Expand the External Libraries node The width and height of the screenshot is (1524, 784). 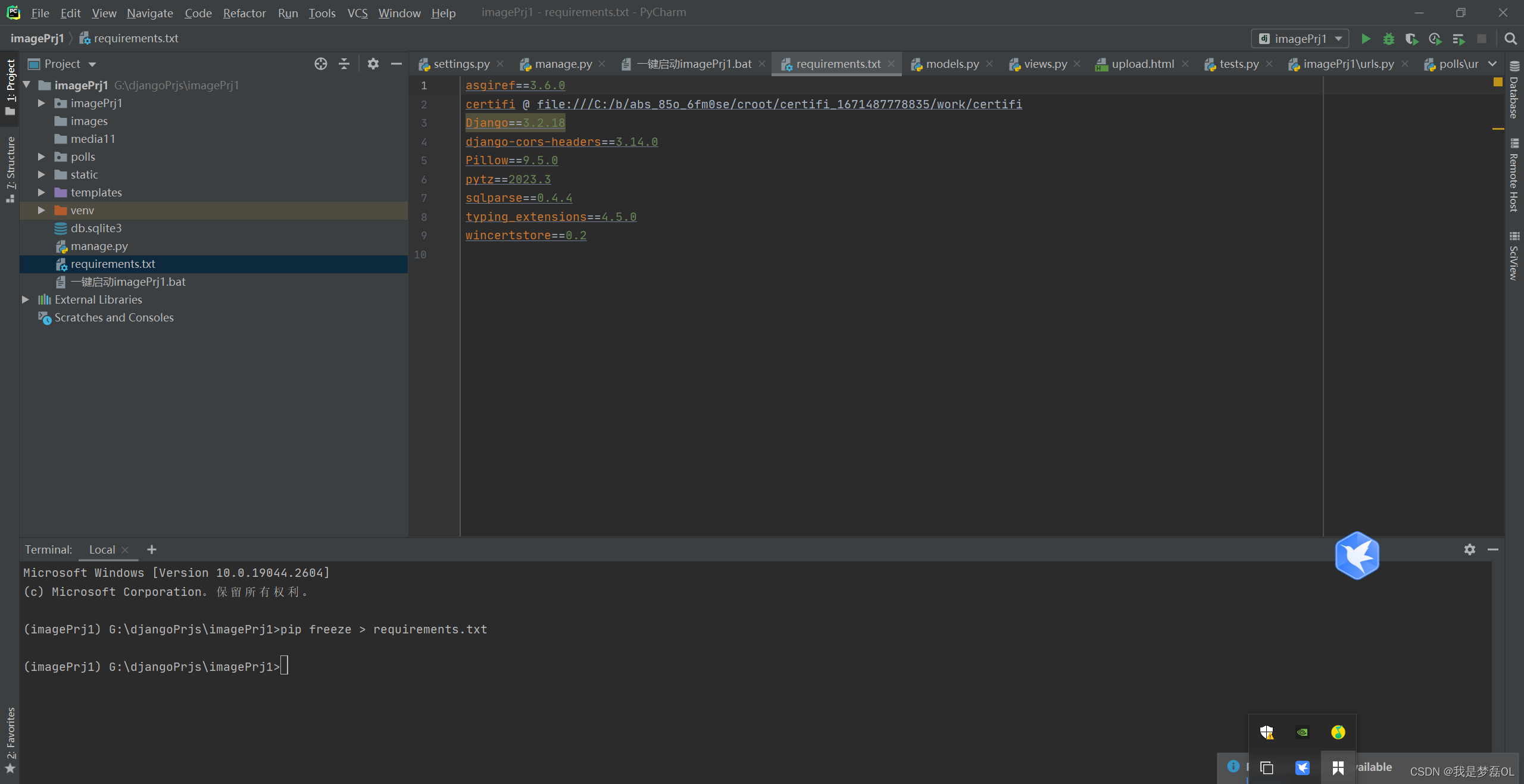(26, 299)
